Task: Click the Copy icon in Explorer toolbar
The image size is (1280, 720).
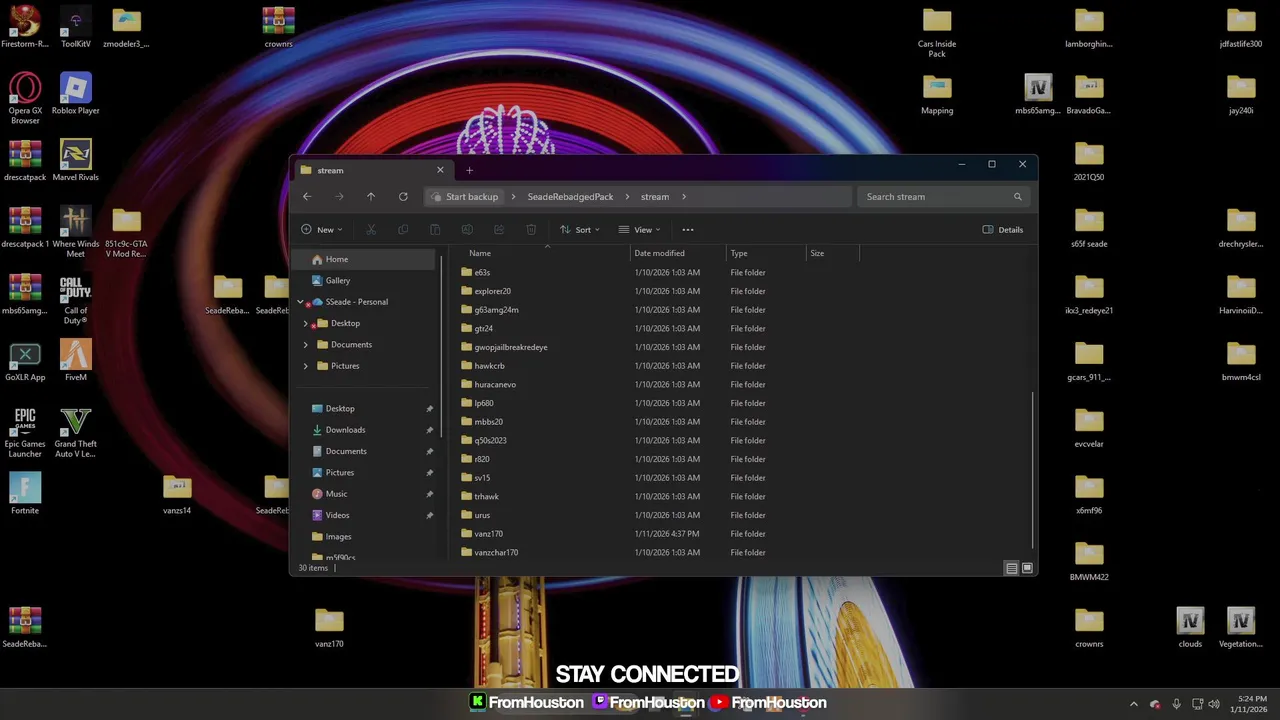Action: pos(403,230)
